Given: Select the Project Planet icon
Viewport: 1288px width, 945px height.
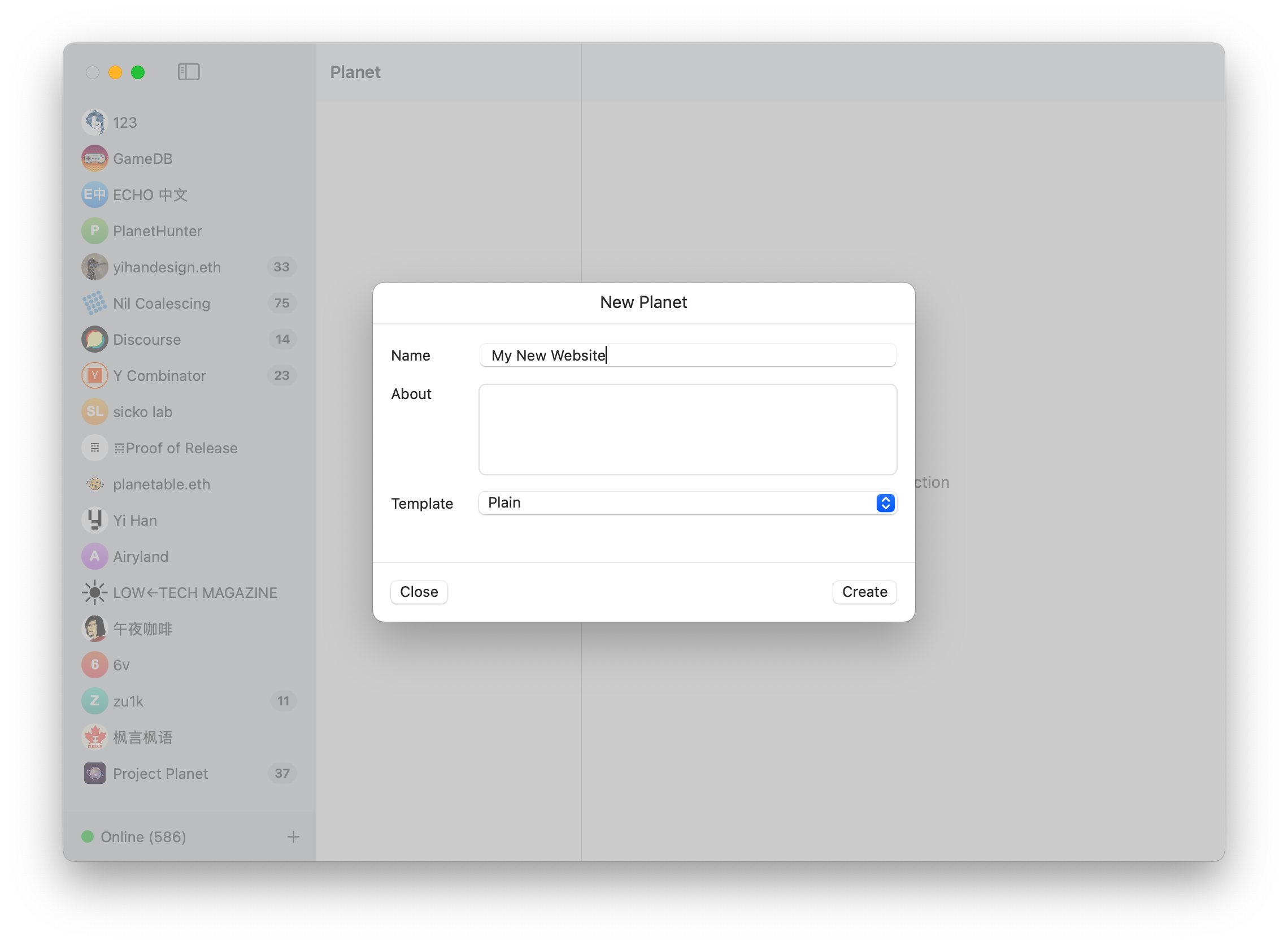Looking at the screenshot, I should pyautogui.click(x=94, y=773).
